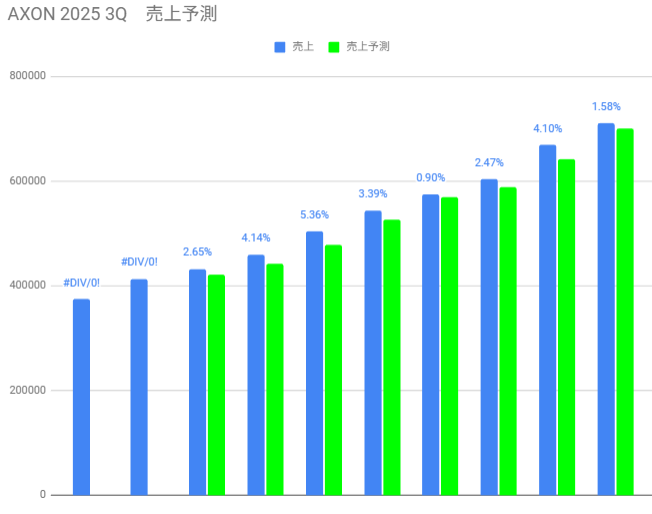Select the blue bar labeled 2.65%
Viewport: 652px width, 514px height.
pos(198,382)
